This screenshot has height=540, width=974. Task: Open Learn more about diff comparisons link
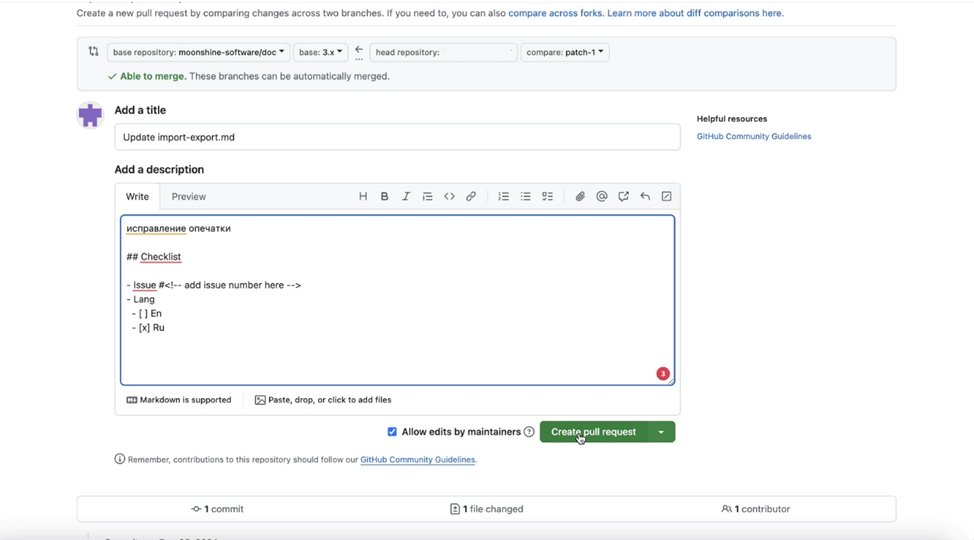click(694, 13)
